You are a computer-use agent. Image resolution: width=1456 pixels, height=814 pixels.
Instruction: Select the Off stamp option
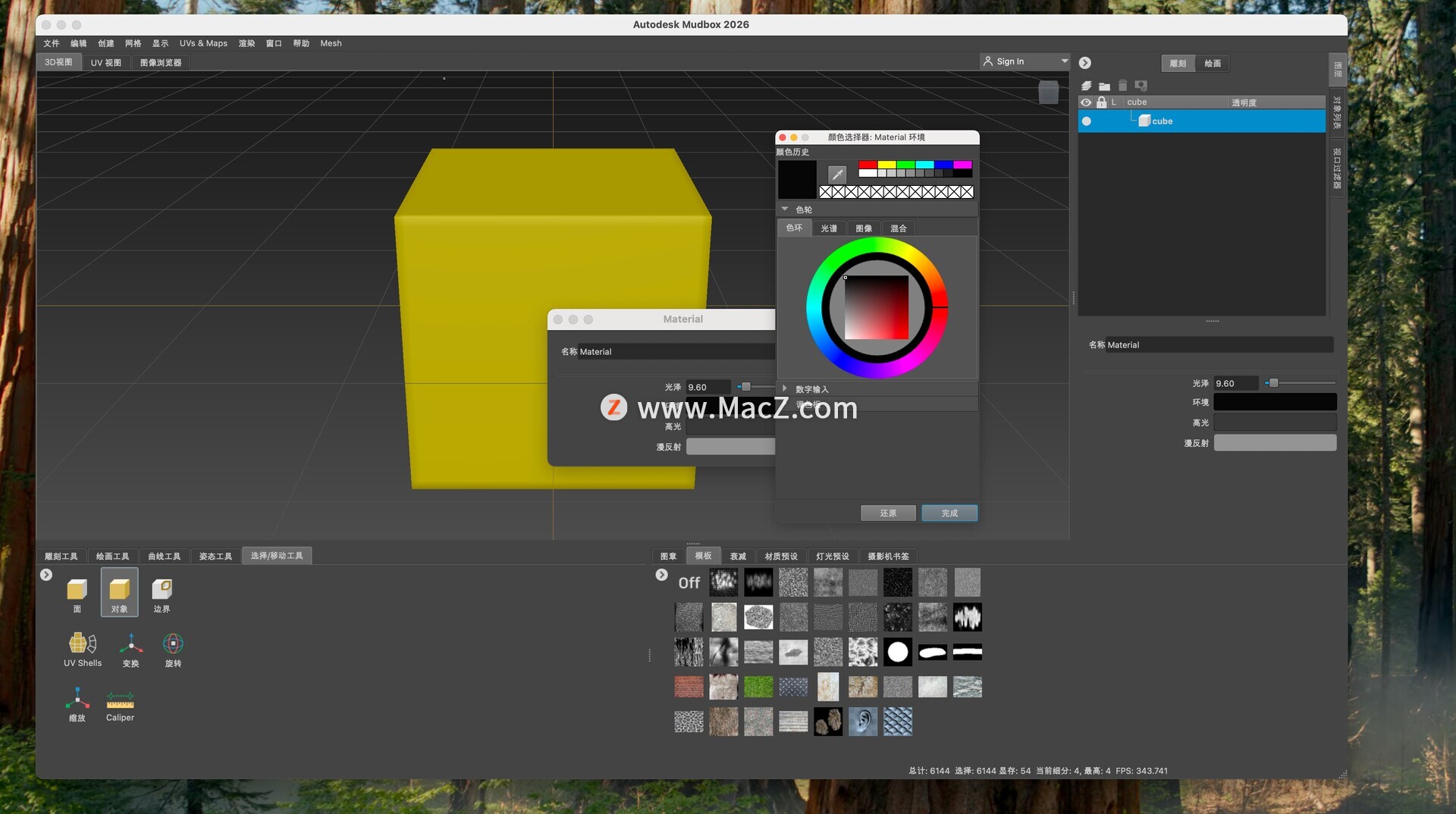(689, 583)
